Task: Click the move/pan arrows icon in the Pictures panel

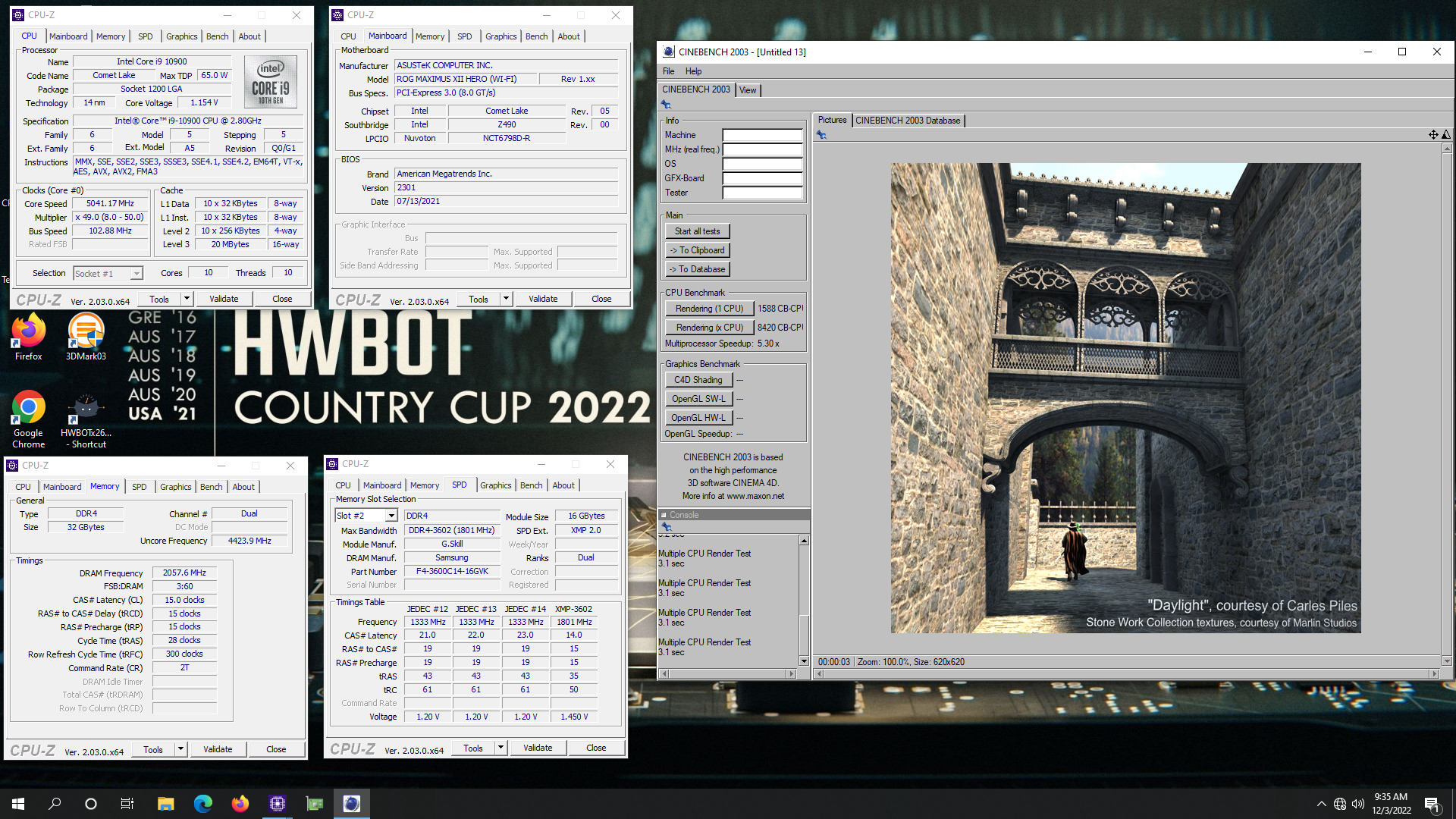Action: point(1433,134)
